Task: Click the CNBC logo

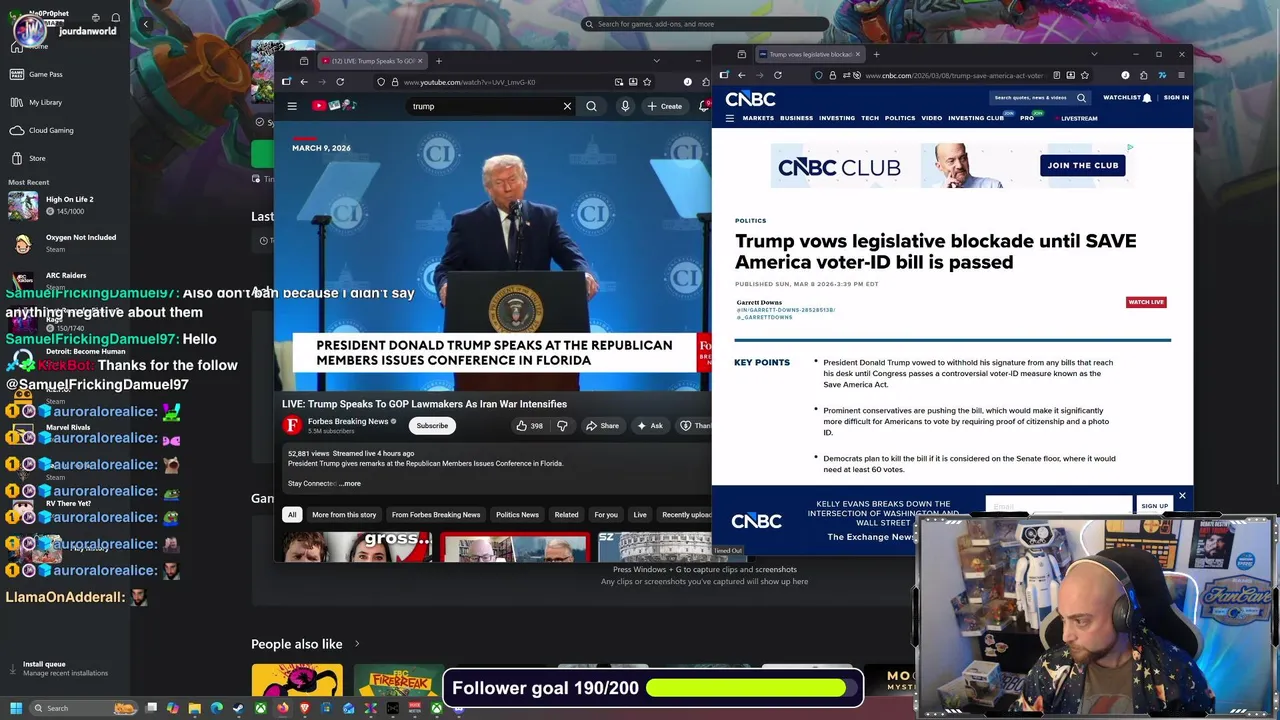Action: click(750, 99)
